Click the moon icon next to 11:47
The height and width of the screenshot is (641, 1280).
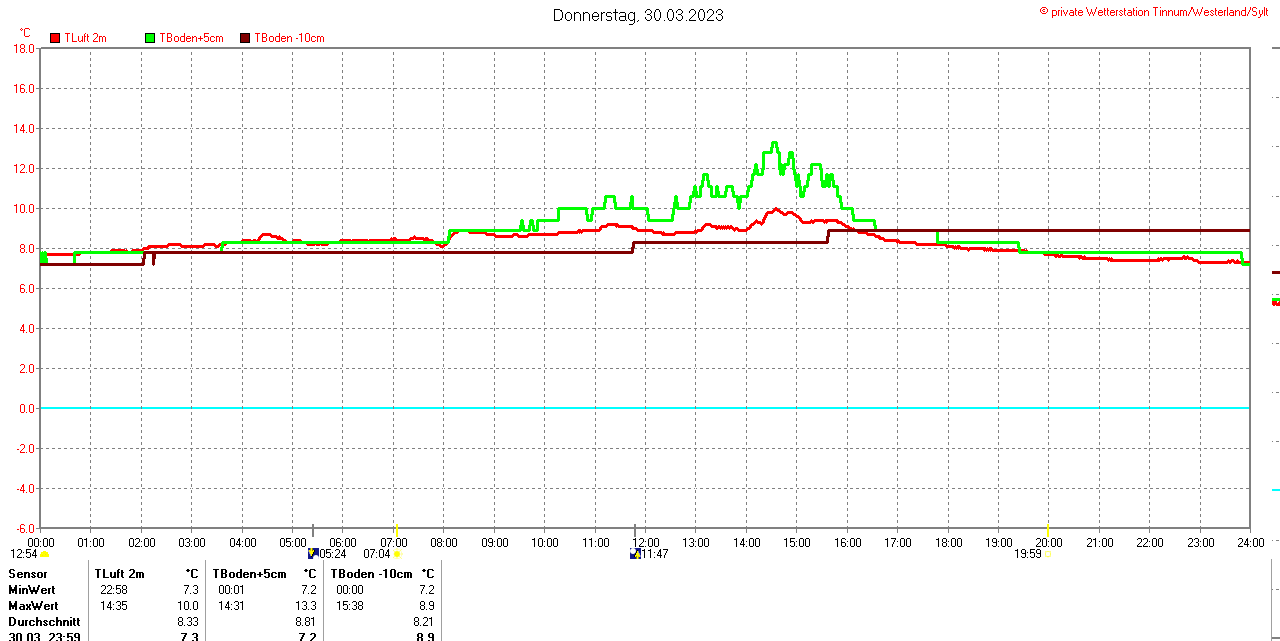point(635,553)
